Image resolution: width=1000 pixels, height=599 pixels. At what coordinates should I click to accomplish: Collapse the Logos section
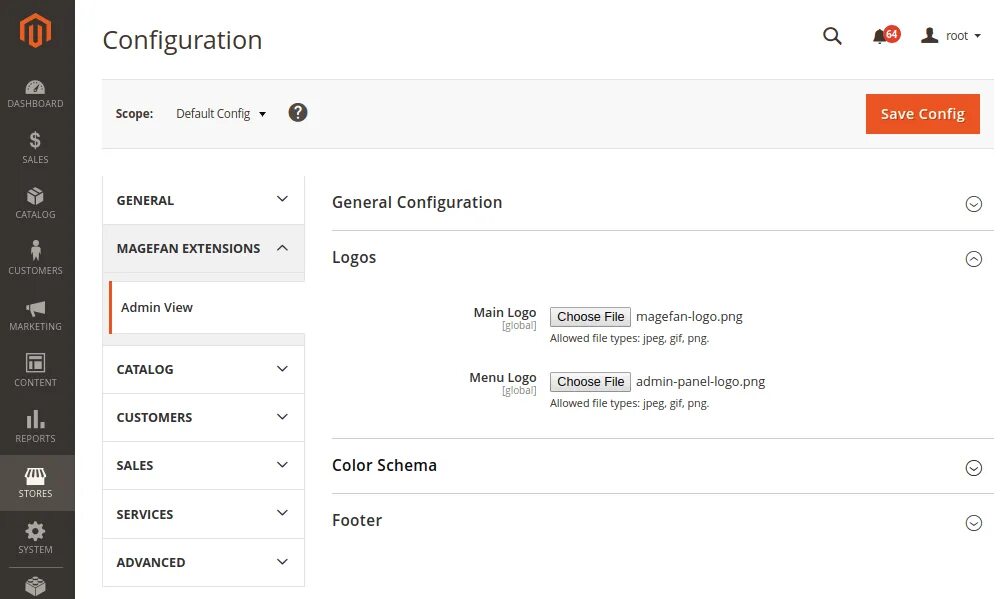(x=973, y=259)
